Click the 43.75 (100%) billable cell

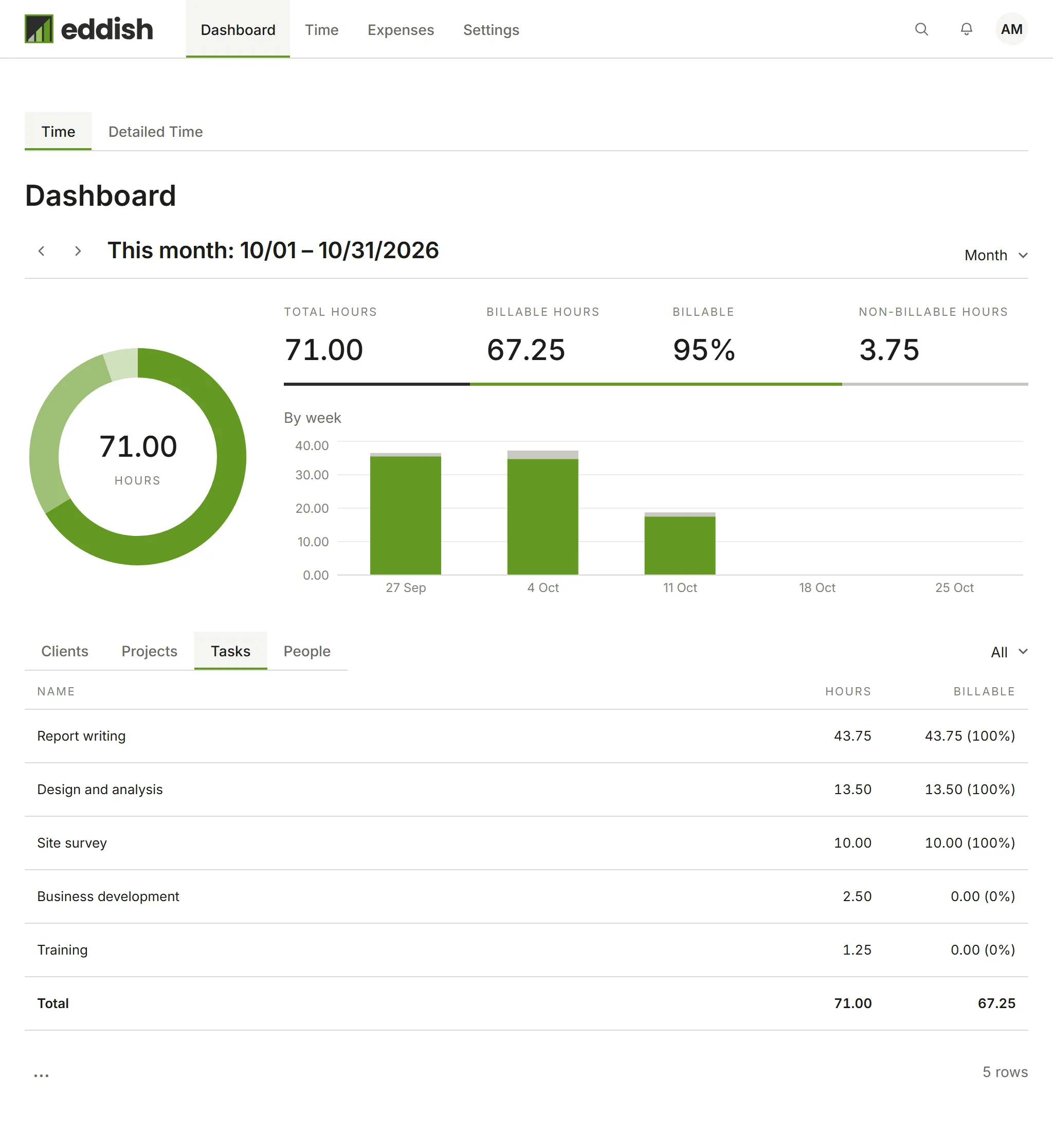970,736
